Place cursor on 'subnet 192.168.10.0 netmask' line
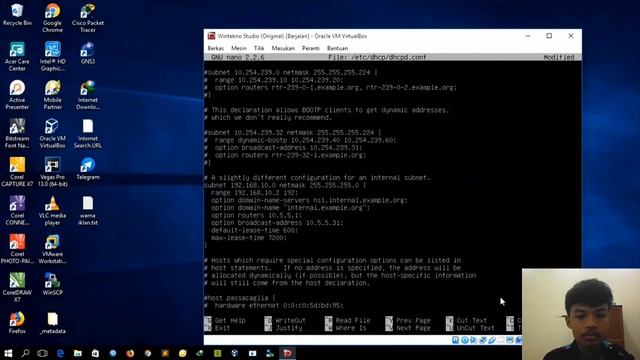The width and height of the screenshot is (640, 360). pyautogui.click(x=285, y=185)
